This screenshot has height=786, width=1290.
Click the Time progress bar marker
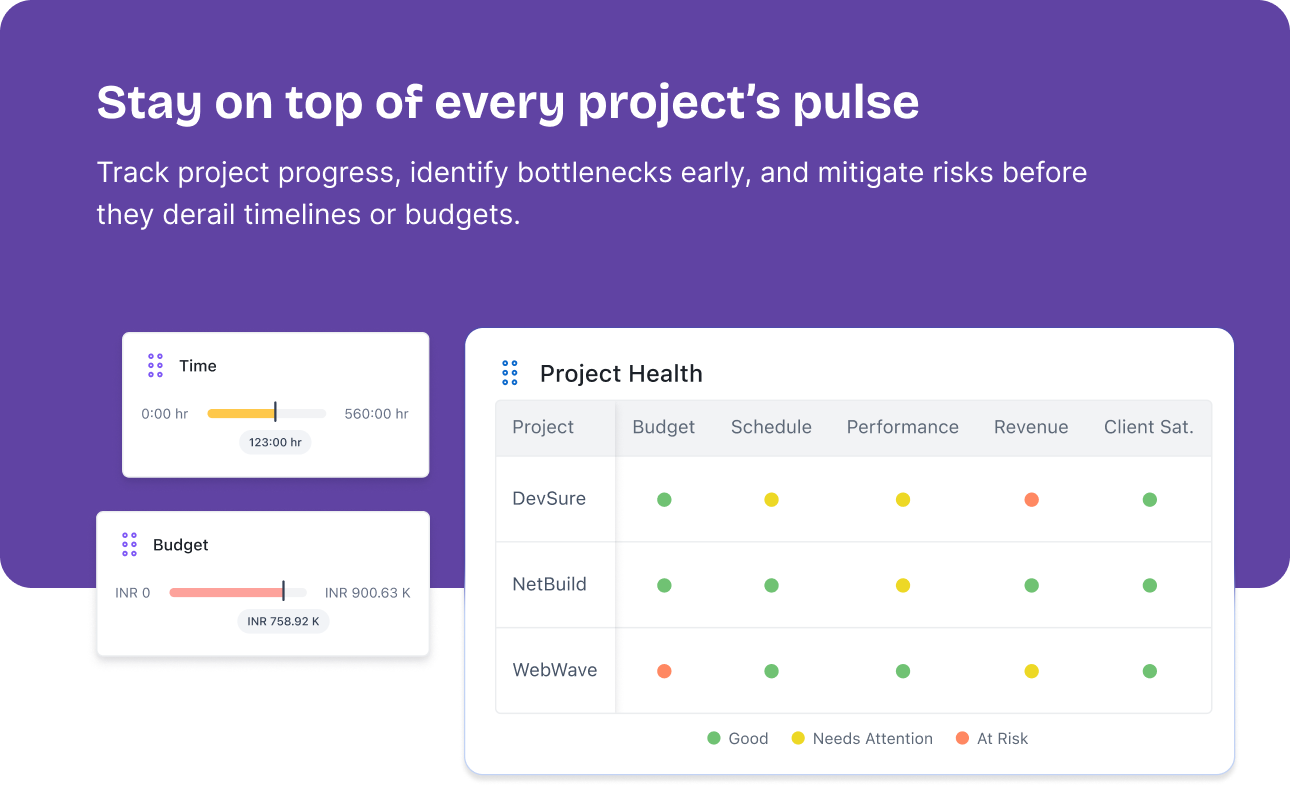click(x=275, y=412)
